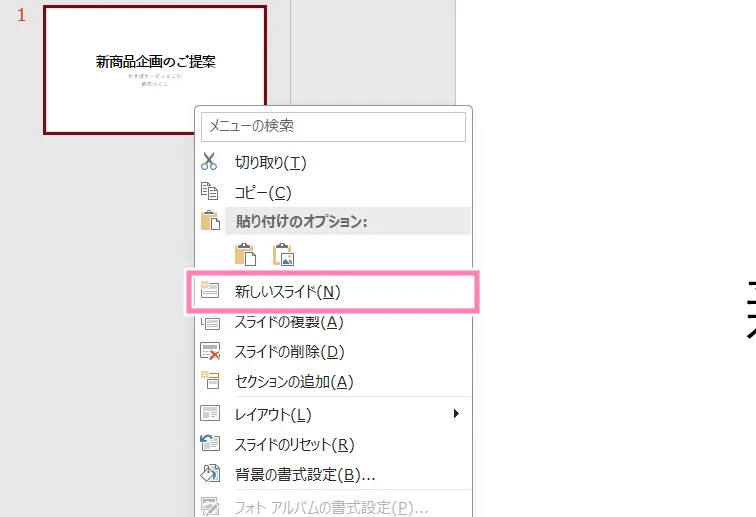Click the メニューの検索 search box
756x517 pixels.
pyautogui.click(x=333, y=127)
